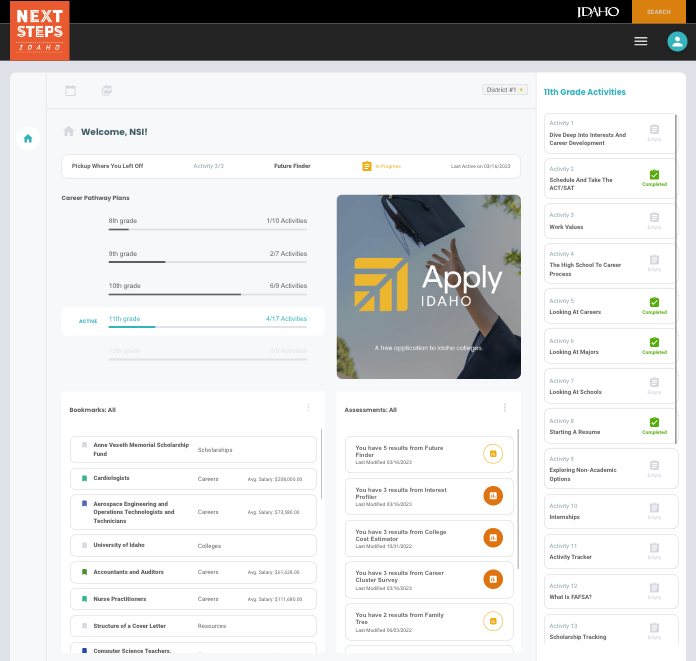Click the home icon beside Welcome, NSI!
The image size is (696, 661).
pos(68,131)
